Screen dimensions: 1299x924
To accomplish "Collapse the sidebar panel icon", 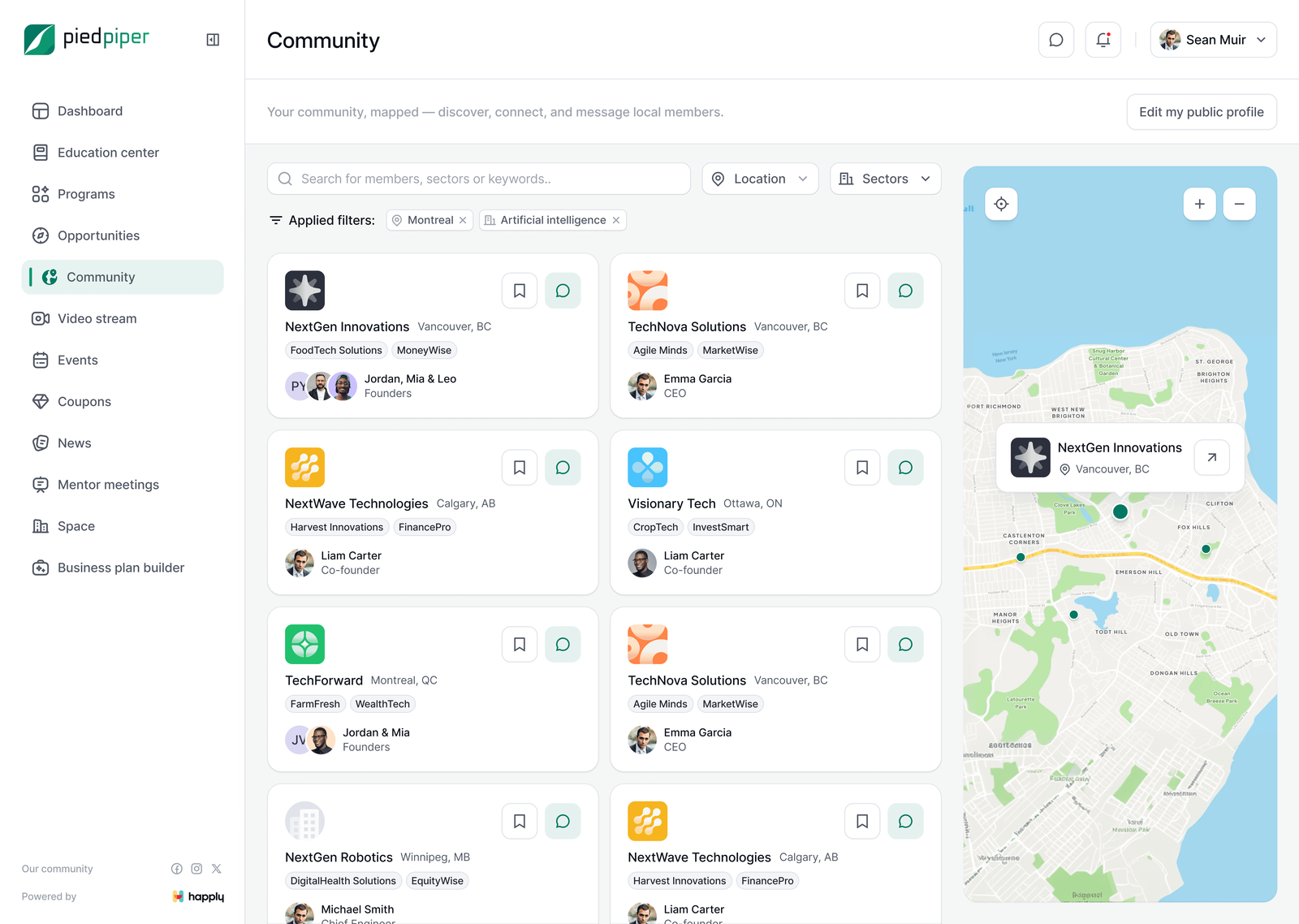I will pyautogui.click(x=213, y=40).
